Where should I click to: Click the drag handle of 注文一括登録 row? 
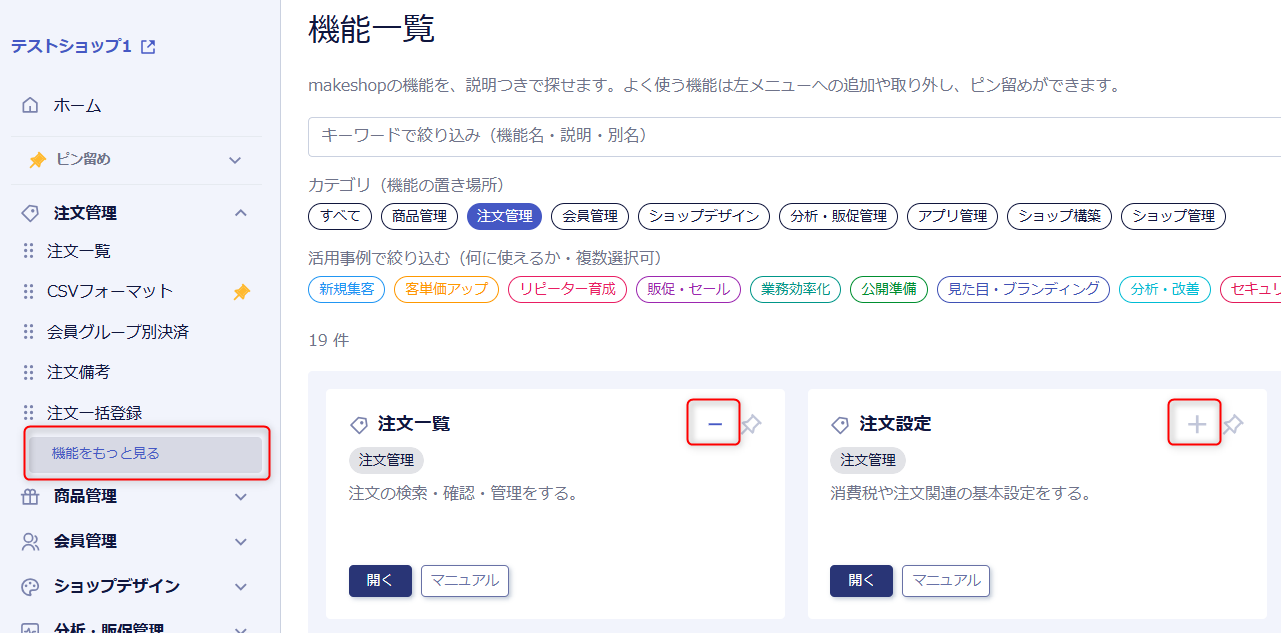click(x=28, y=413)
